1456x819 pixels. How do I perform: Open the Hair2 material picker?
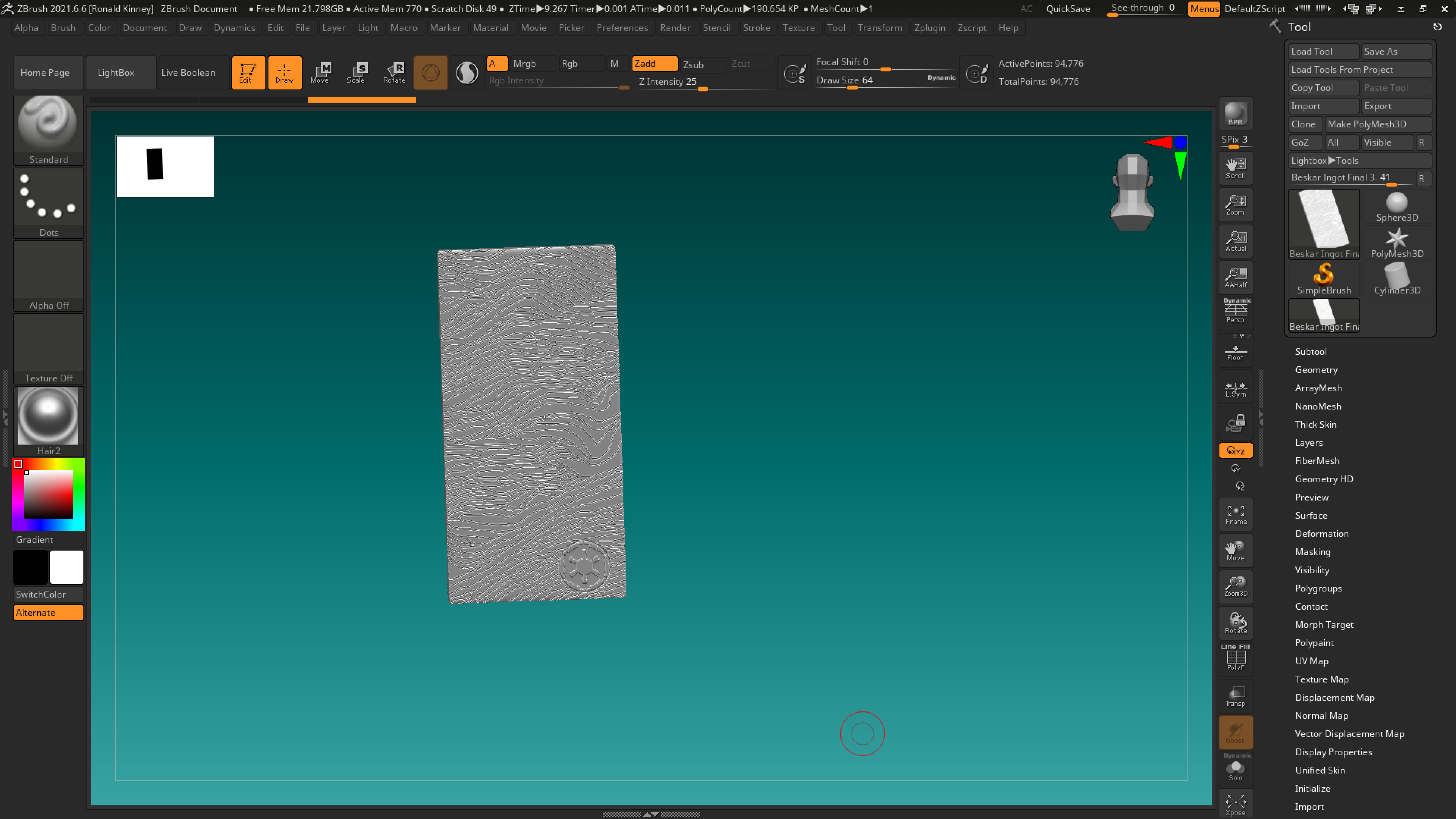48,422
